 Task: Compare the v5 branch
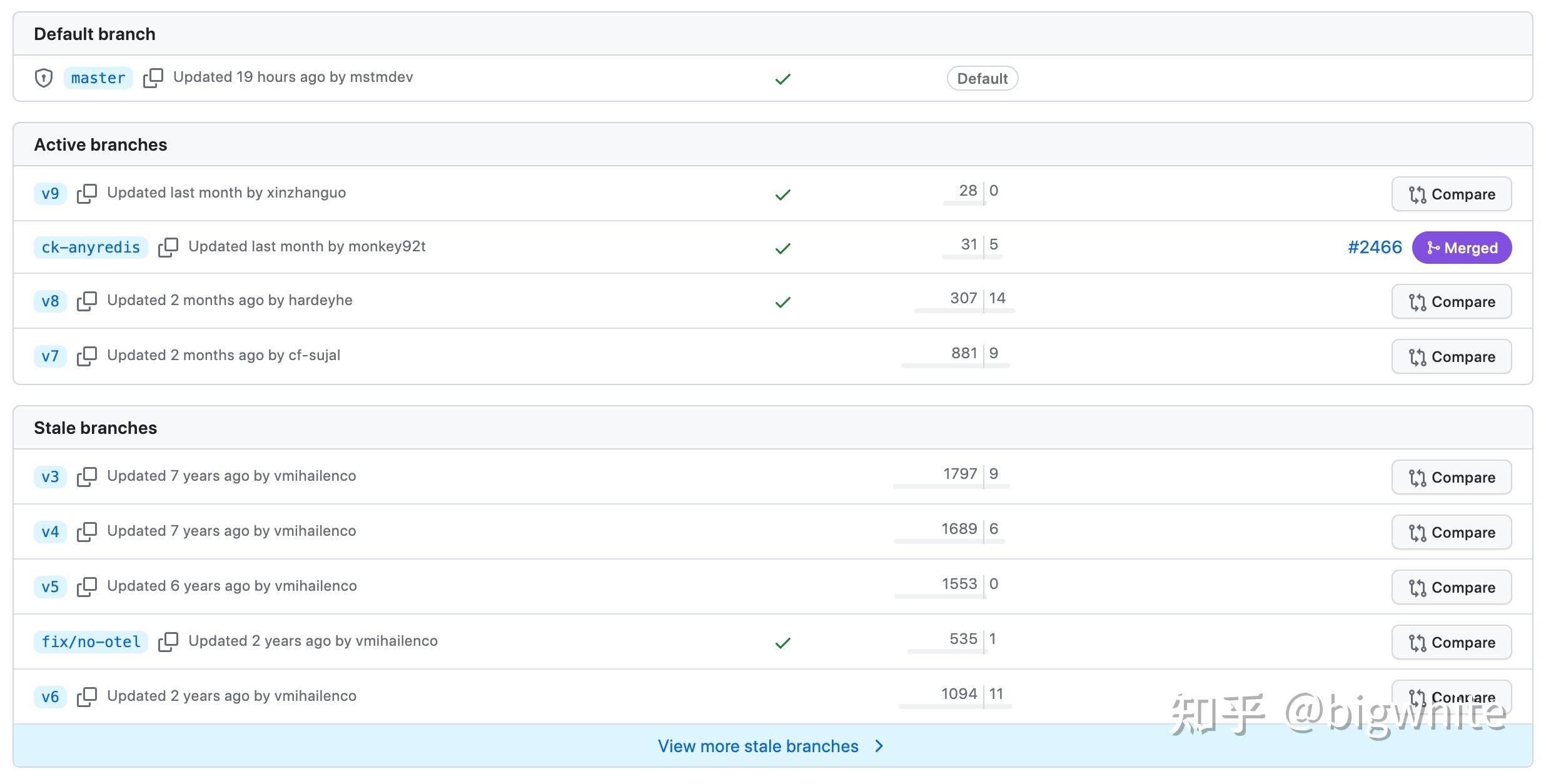click(1451, 588)
